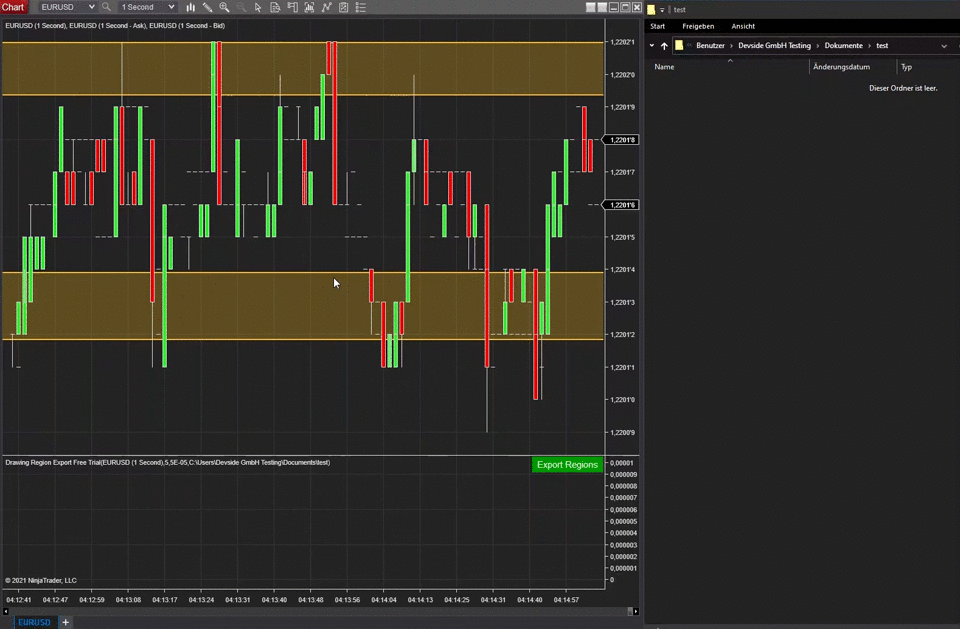Sort files by Änderungsdatum column header
The image size is (960, 629).
[x=841, y=67]
